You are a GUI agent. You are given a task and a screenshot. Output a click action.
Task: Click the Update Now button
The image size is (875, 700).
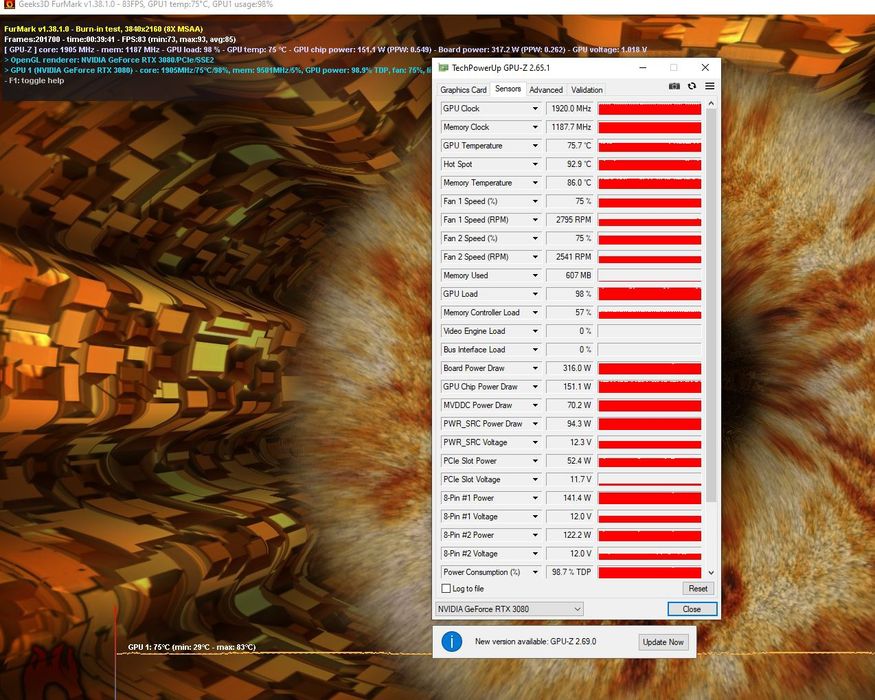coord(663,642)
